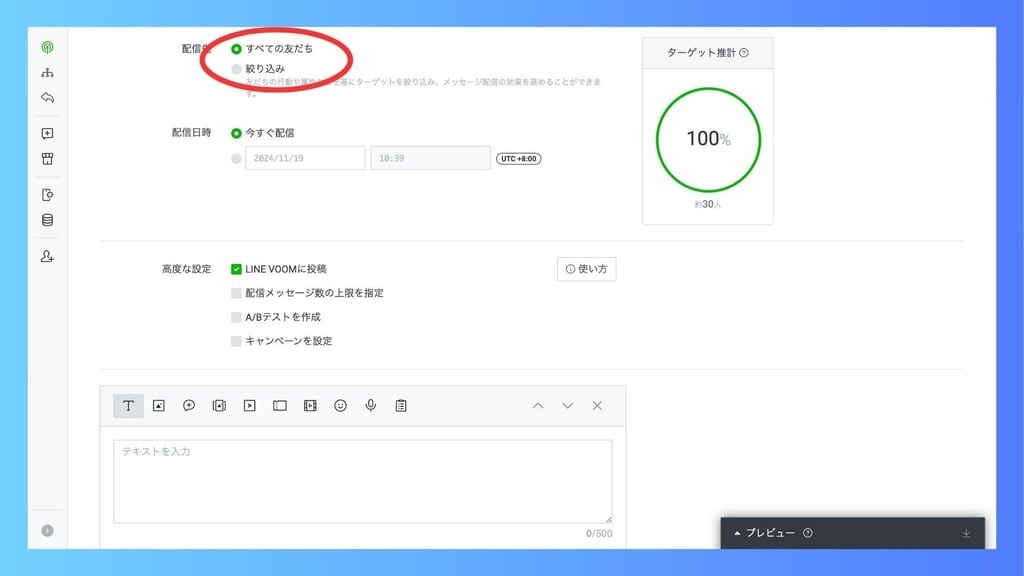Open the reply arrow icon in sidebar
Viewport: 1024px width, 576px height.
tap(47, 98)
